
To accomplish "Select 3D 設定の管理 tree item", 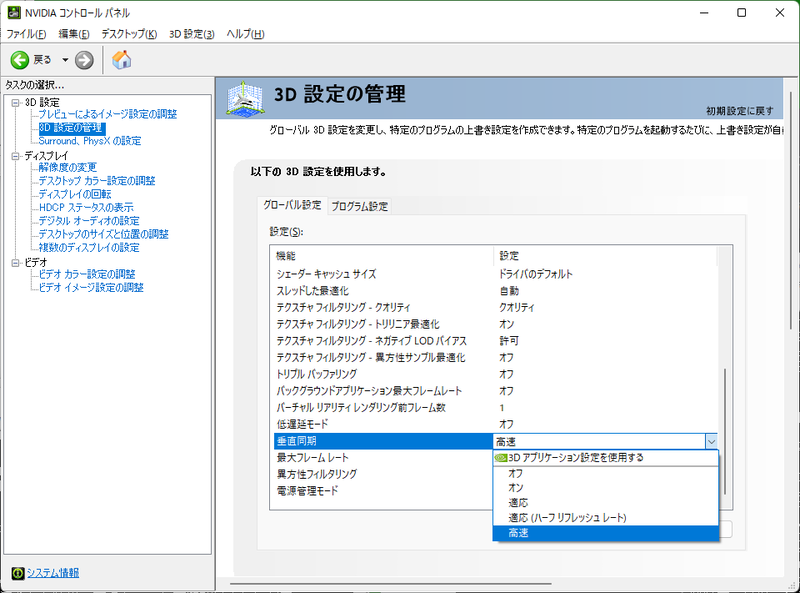I will (x=71, y=128).
